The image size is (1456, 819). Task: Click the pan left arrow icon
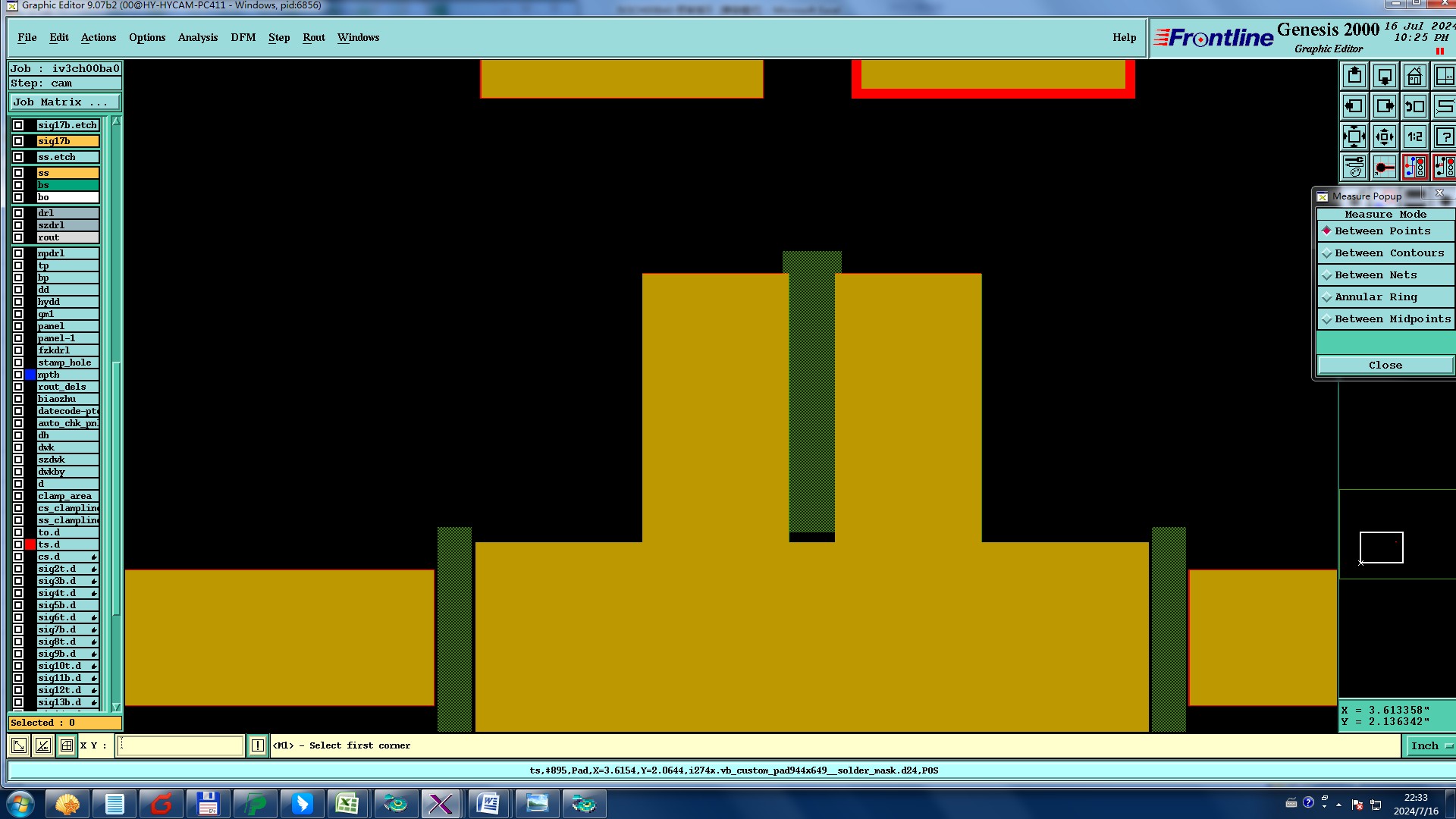click(x=1354, y=107)
